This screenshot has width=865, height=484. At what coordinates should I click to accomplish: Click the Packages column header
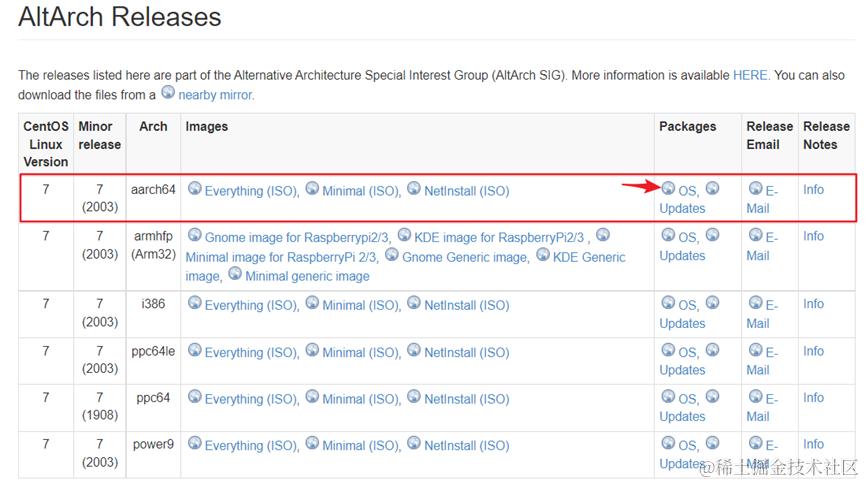698,144
